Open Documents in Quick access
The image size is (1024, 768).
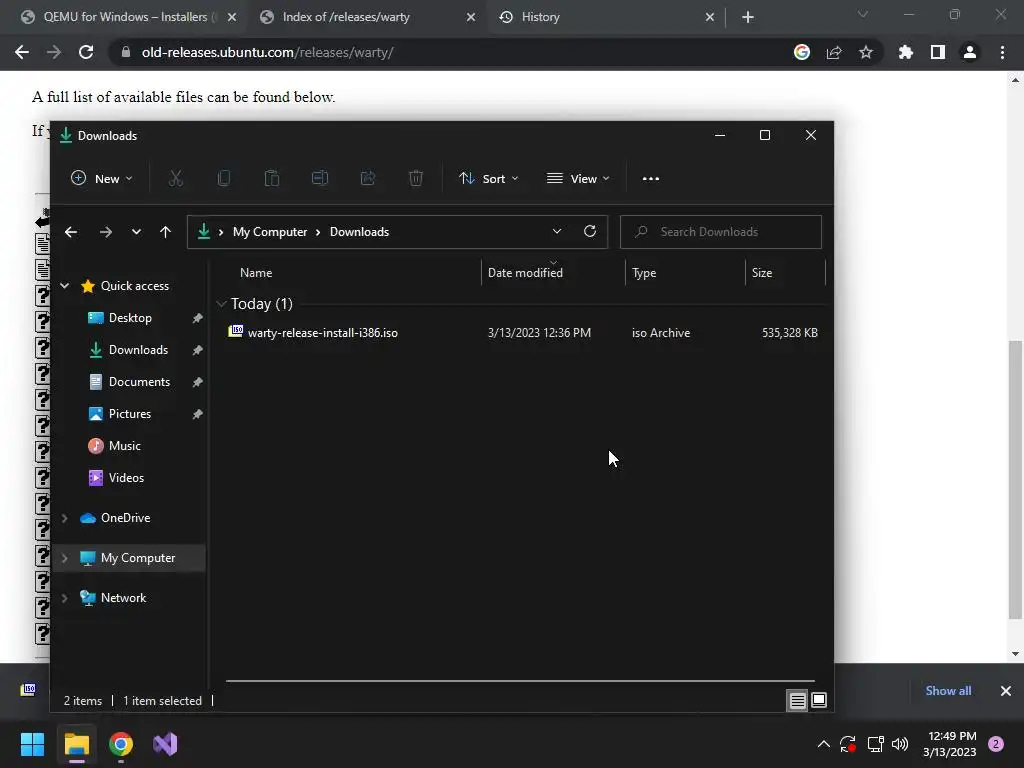139,382
